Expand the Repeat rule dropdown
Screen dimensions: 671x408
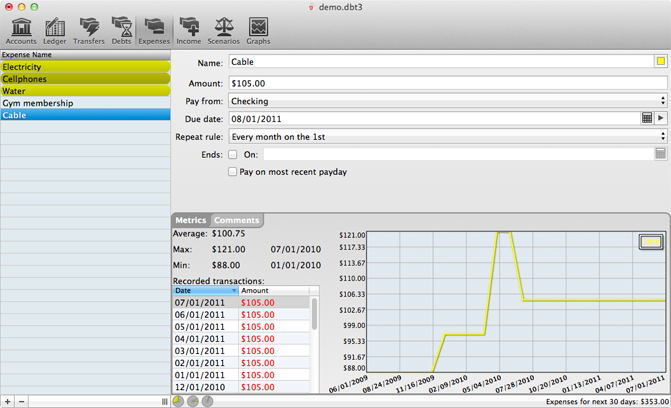pos(447,137)
